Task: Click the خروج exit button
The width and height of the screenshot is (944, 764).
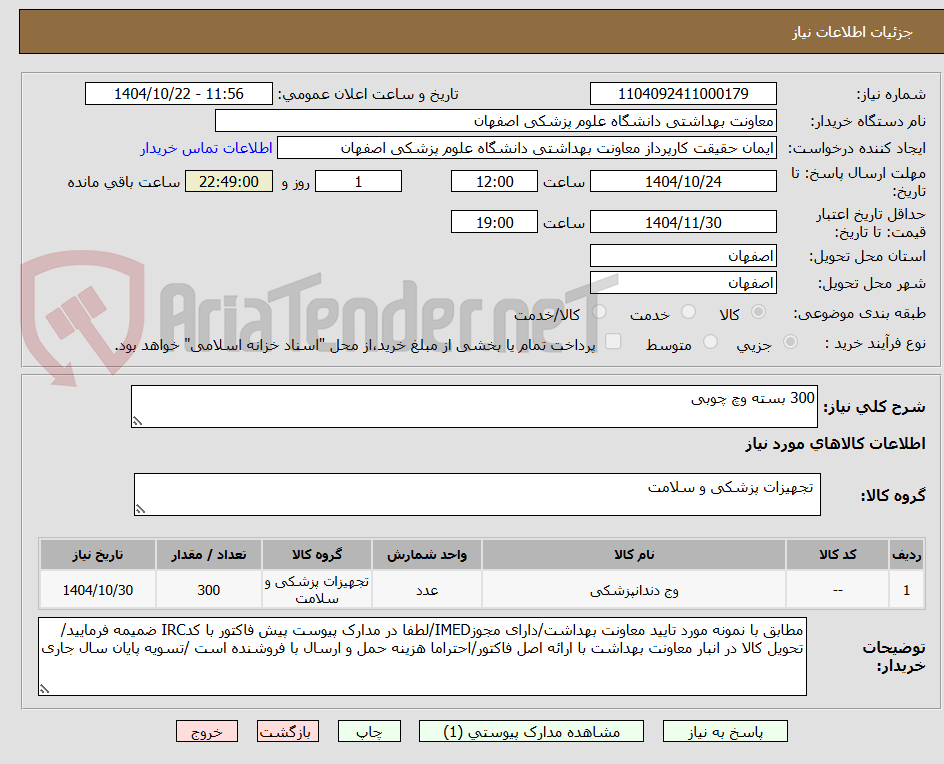Action: coord(207,731)
